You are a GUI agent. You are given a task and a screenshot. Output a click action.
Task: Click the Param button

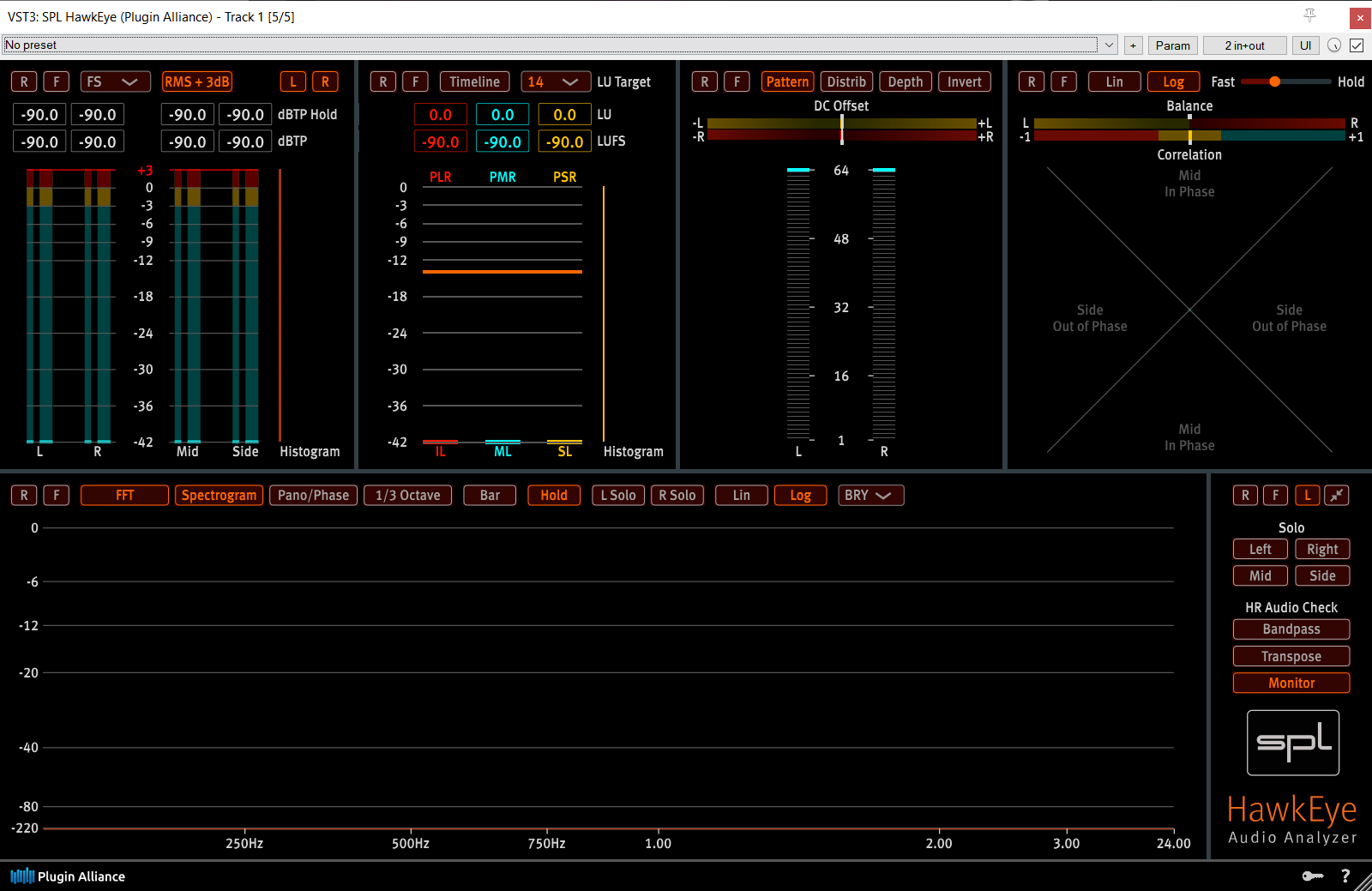coord(1172,45)
